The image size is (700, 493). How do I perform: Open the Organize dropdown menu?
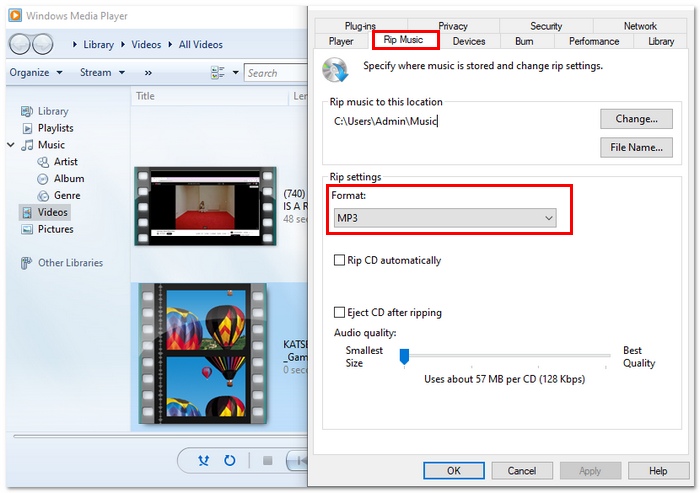pos(36,72)
